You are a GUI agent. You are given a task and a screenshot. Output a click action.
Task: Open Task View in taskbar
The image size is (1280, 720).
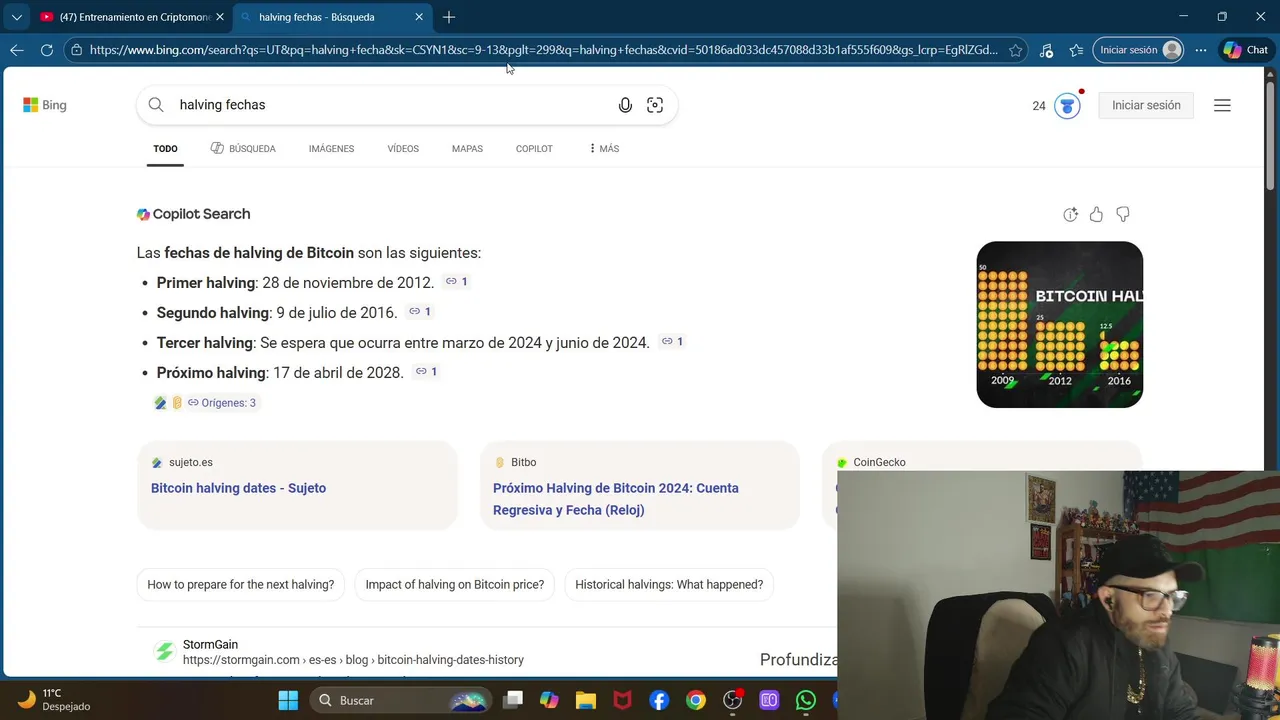coord(513,701)
